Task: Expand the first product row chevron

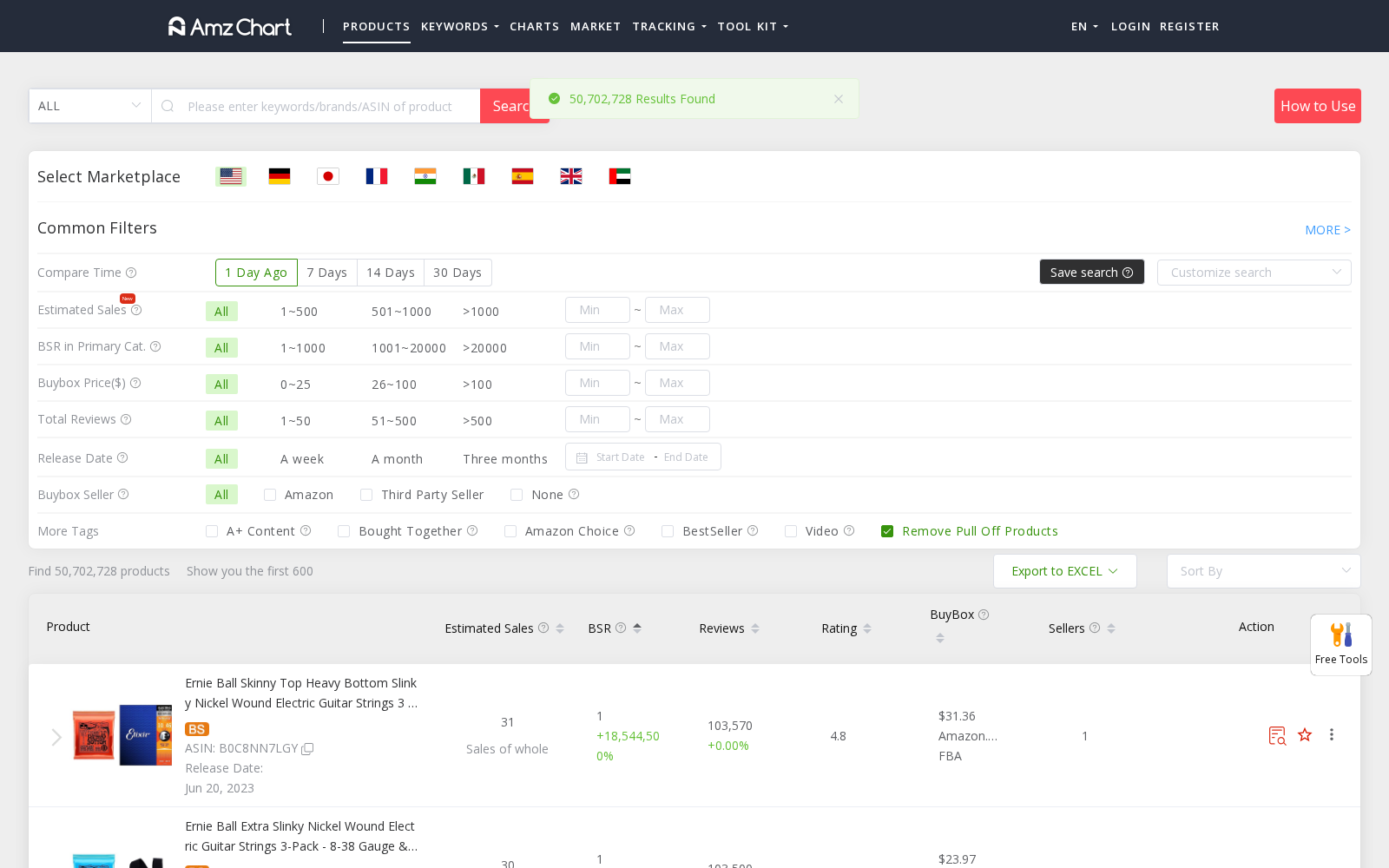Action: 56,737
